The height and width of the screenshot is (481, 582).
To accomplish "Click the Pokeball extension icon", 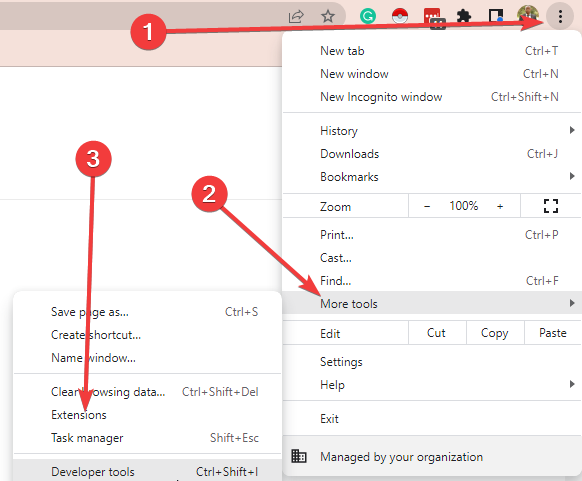I will [400, 16].
